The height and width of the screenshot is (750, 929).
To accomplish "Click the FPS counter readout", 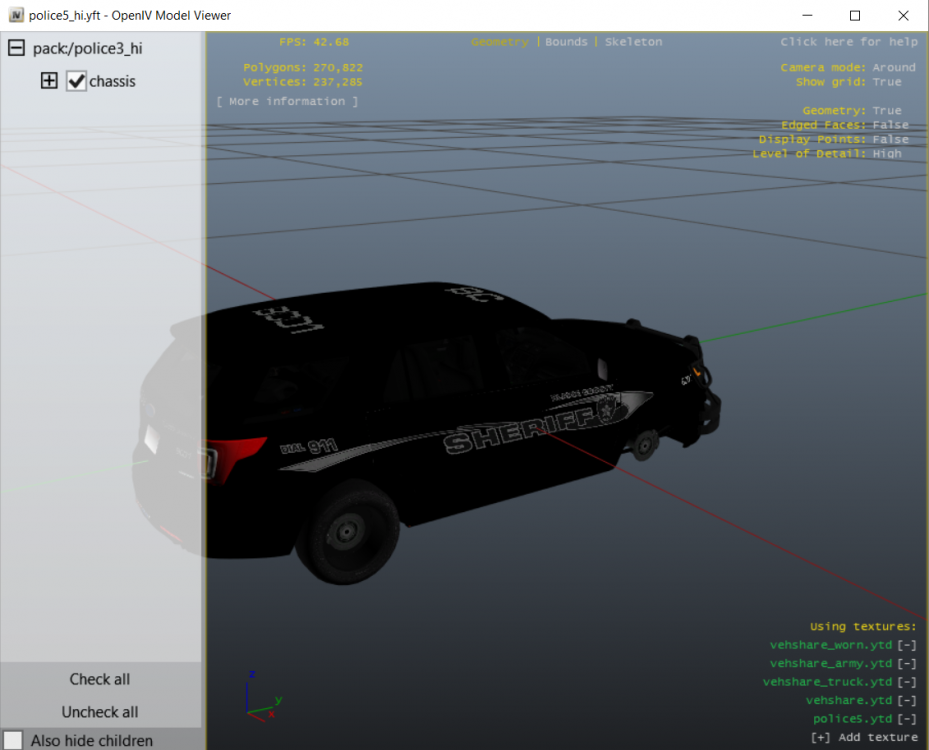I will click(314, 42).
